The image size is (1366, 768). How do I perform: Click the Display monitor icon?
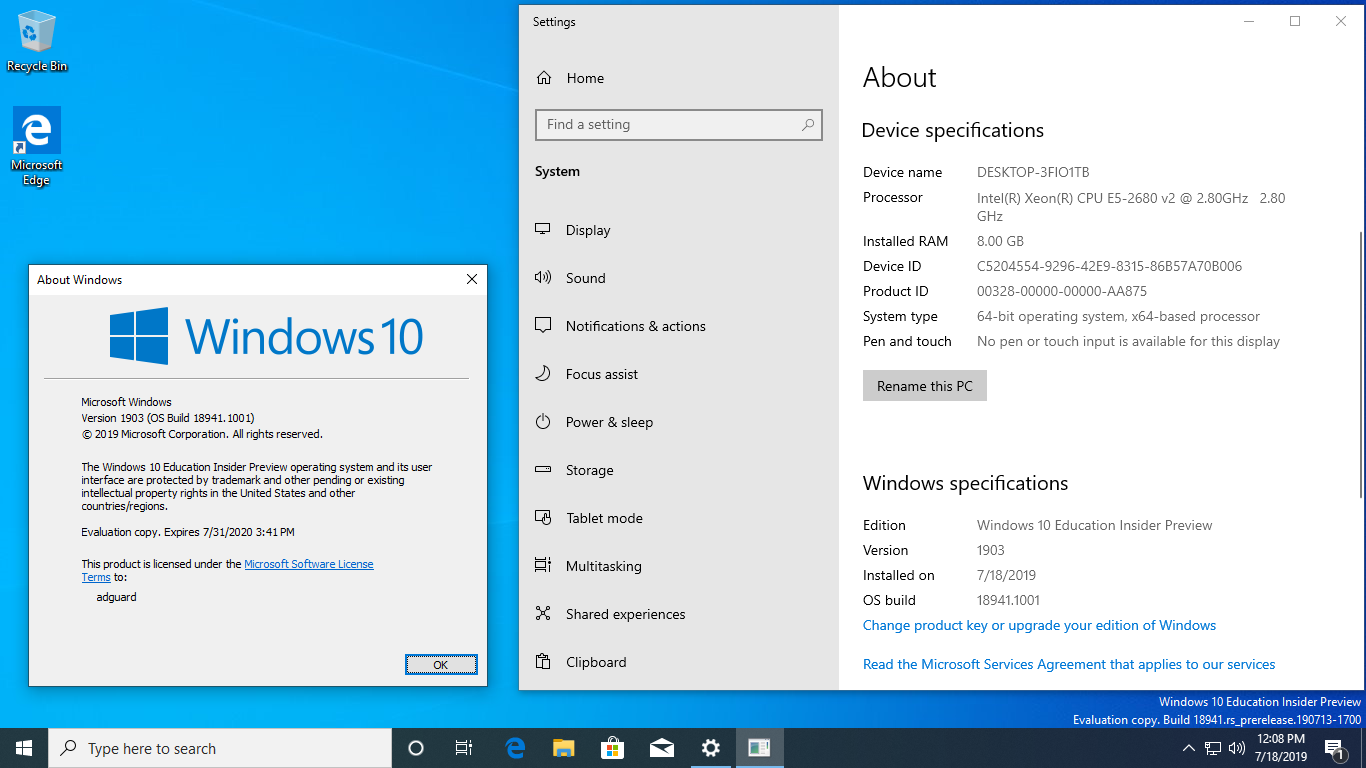point(543,230)
